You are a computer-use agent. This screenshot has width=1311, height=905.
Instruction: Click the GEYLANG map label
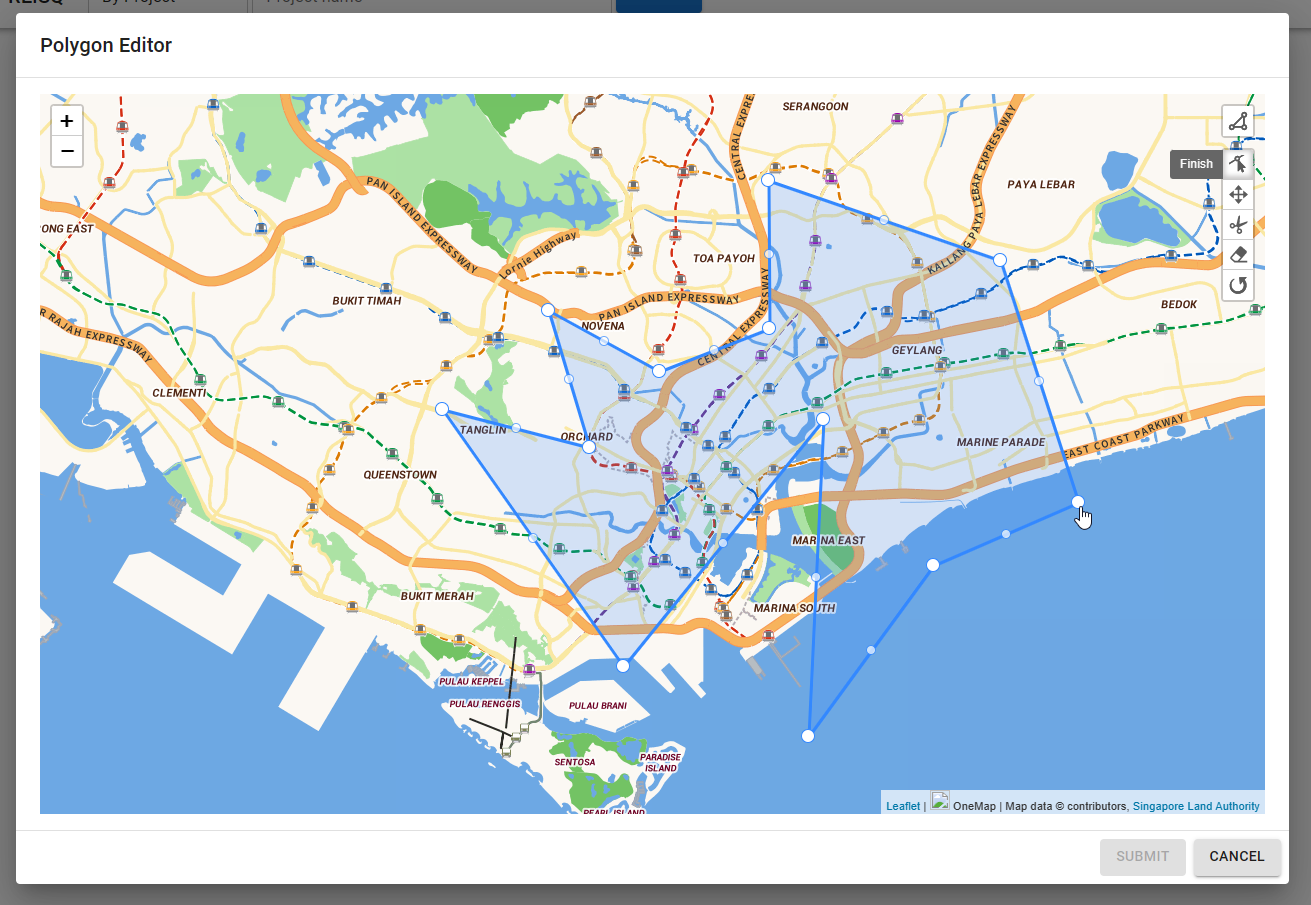917,351
